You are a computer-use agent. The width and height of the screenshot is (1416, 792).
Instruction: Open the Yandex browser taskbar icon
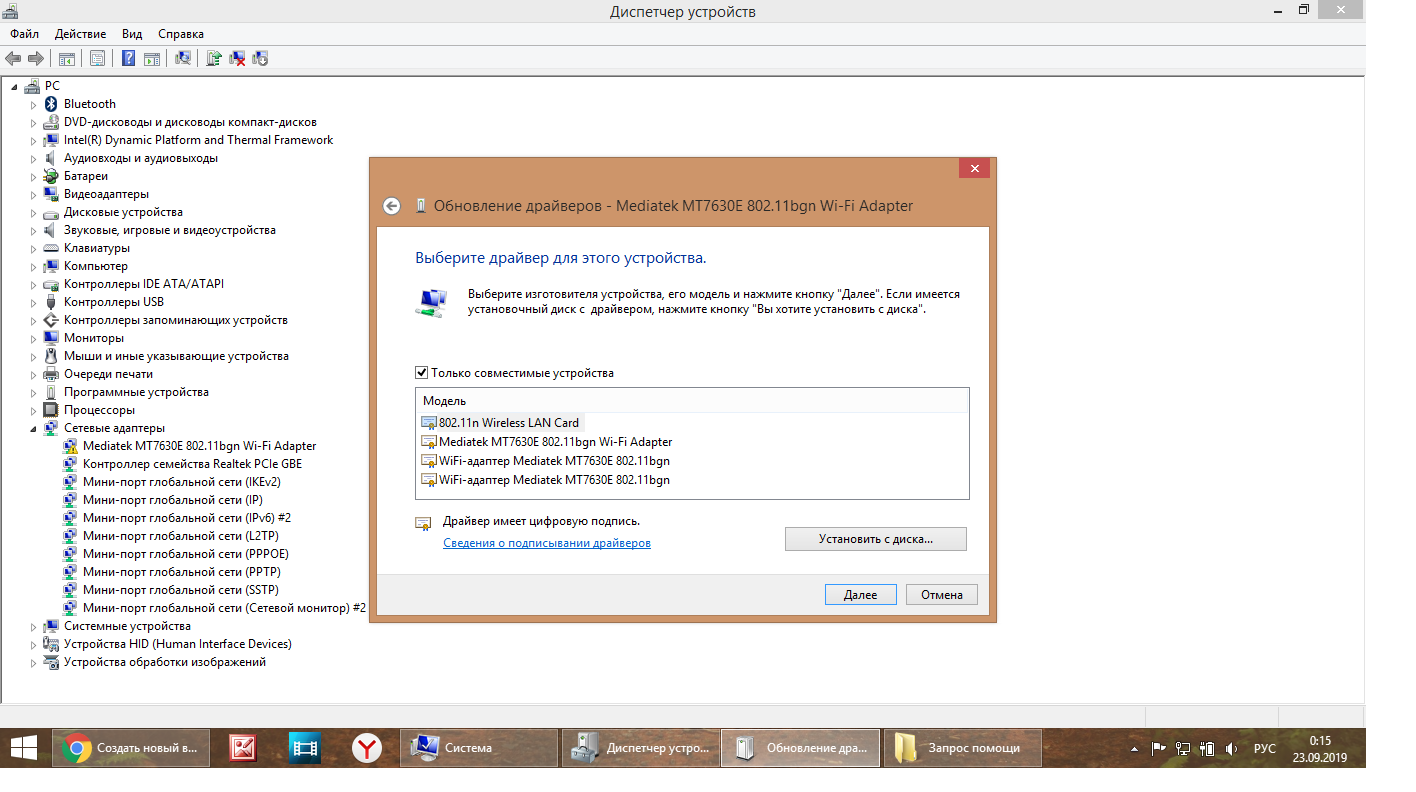(x=367, y=747)
